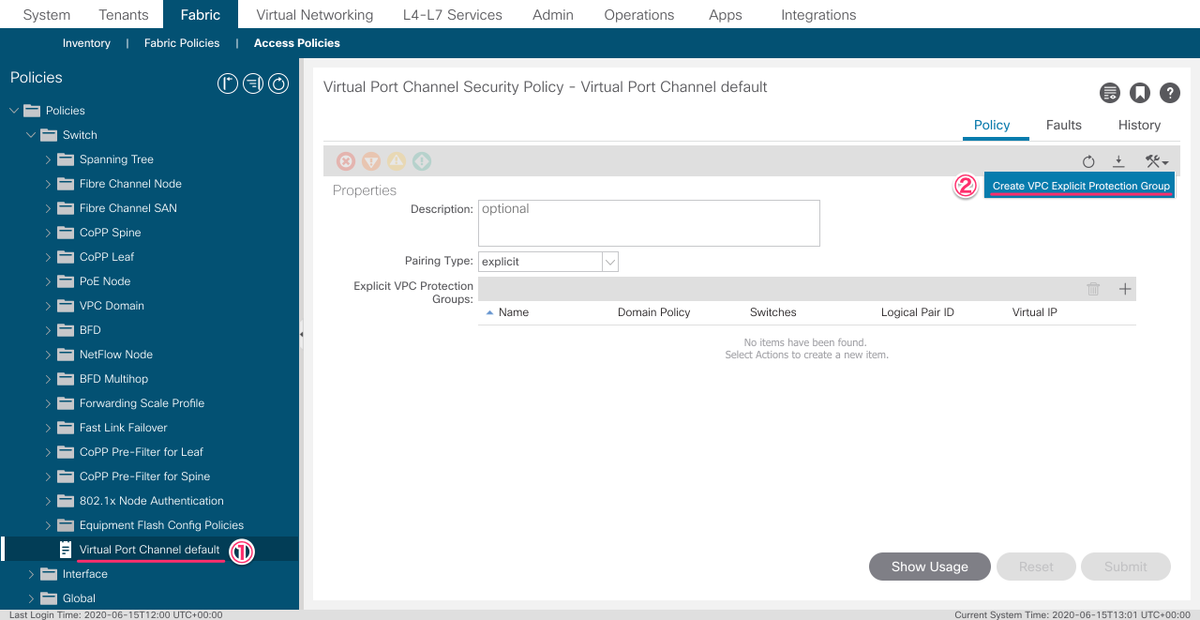The image size is (1200, 620).
Task: Click Create VPC Explicit Protection Group
Action: (x=1081, y=186)
